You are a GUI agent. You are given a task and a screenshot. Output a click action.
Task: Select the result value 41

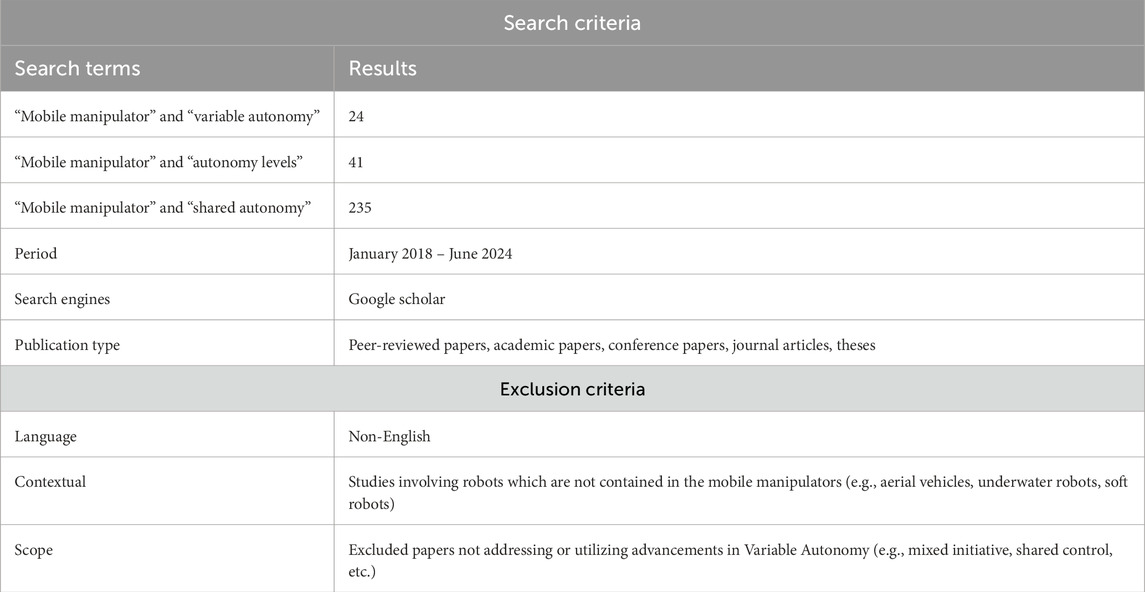click(x=357, y=162)
